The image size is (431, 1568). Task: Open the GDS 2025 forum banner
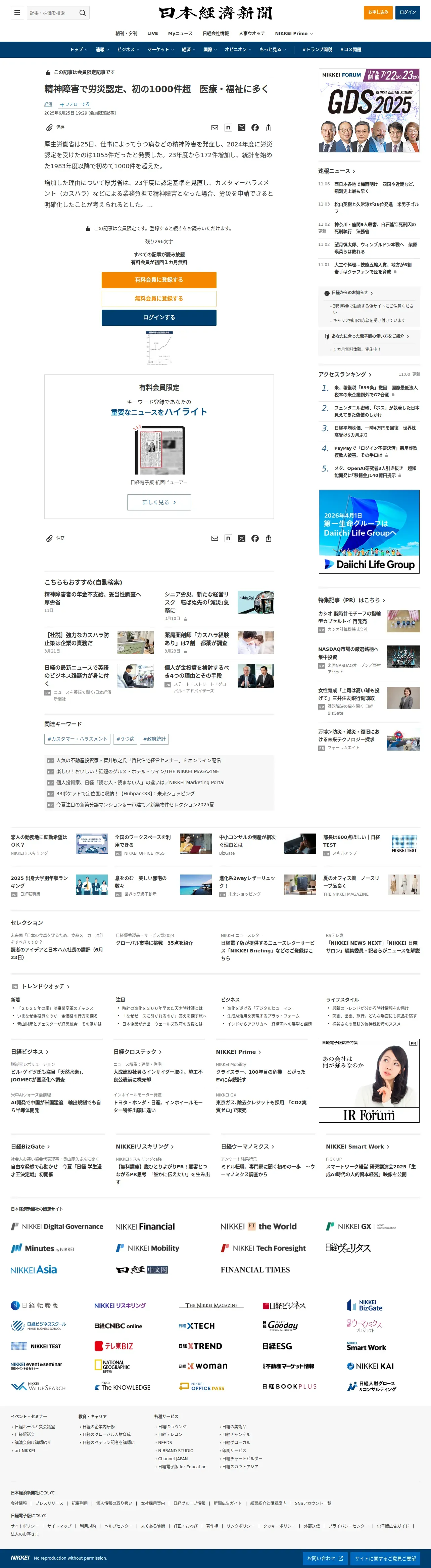click(x=369, y=110)
